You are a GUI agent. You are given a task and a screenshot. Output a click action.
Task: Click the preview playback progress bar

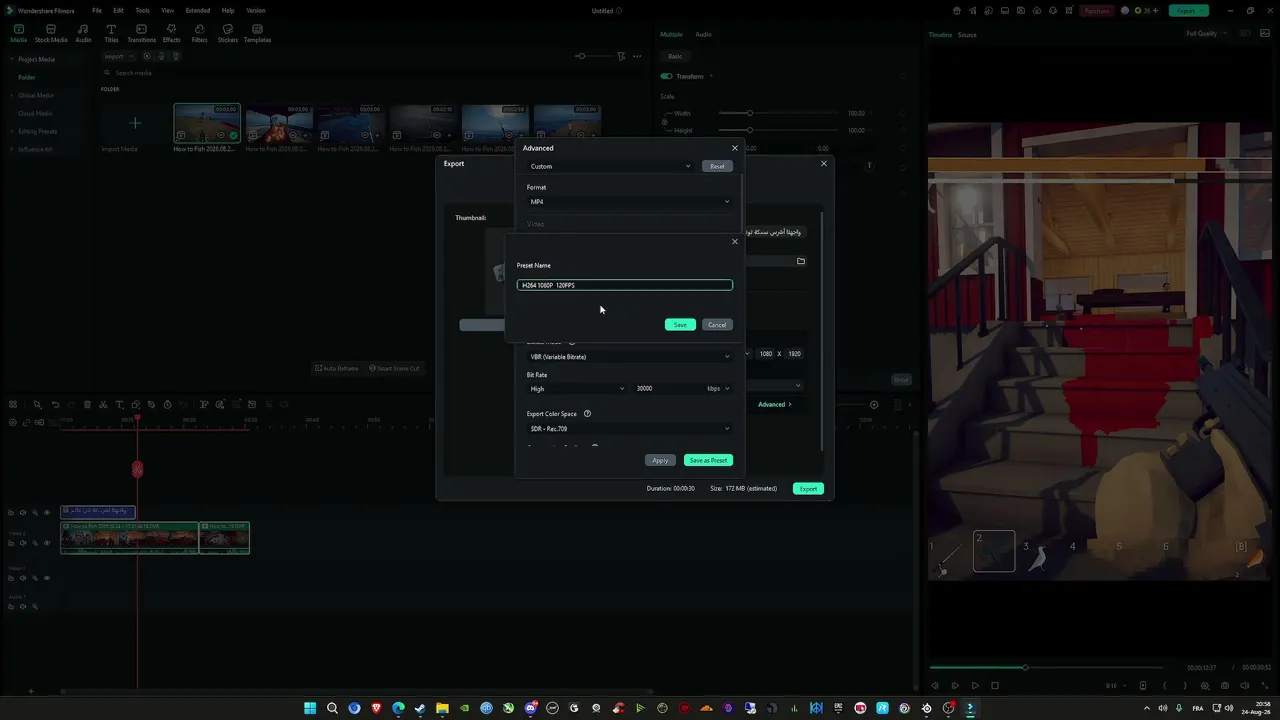(1046, 667)
